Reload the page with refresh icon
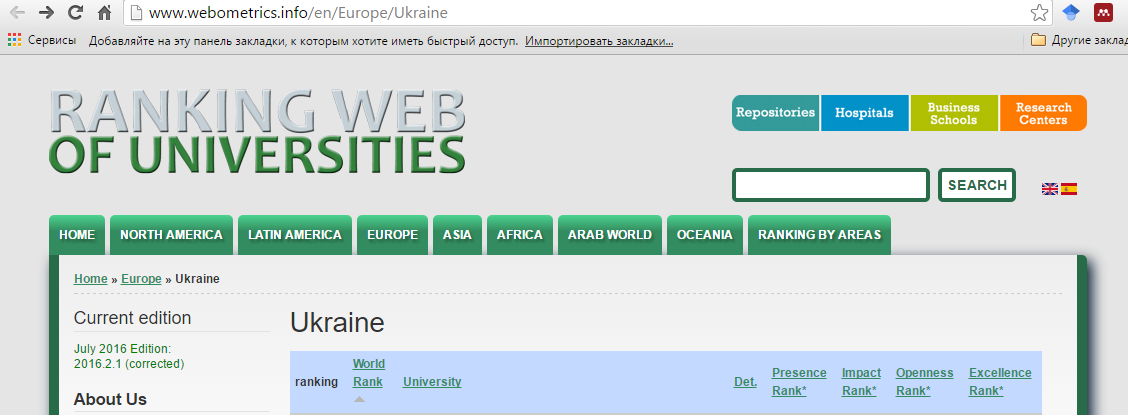This screenshot has width=1128, height=420. click(x=75, y=13)
